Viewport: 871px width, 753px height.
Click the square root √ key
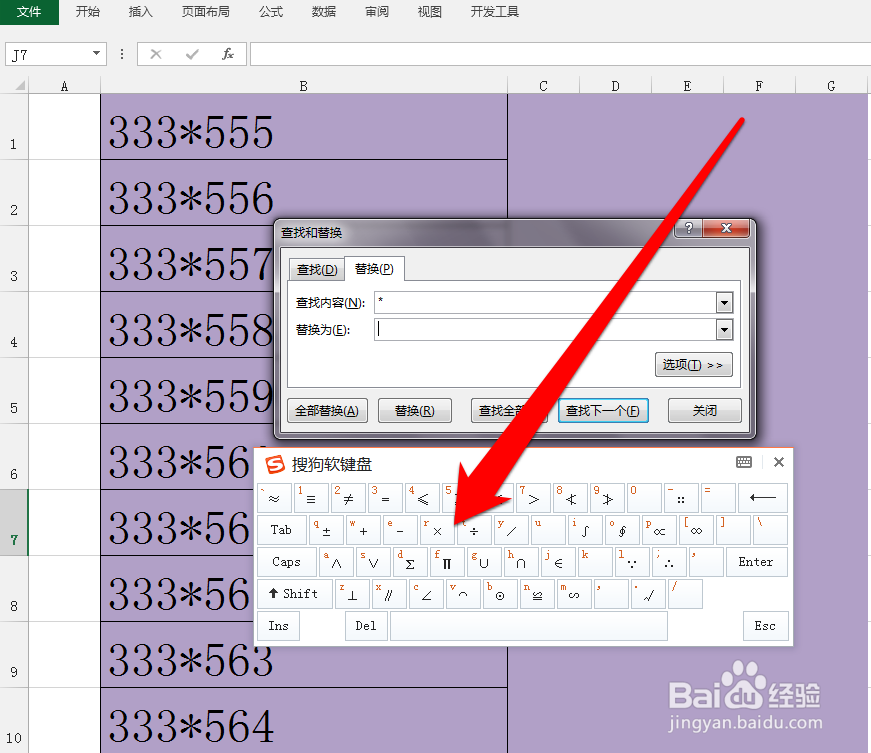[648, 594]
